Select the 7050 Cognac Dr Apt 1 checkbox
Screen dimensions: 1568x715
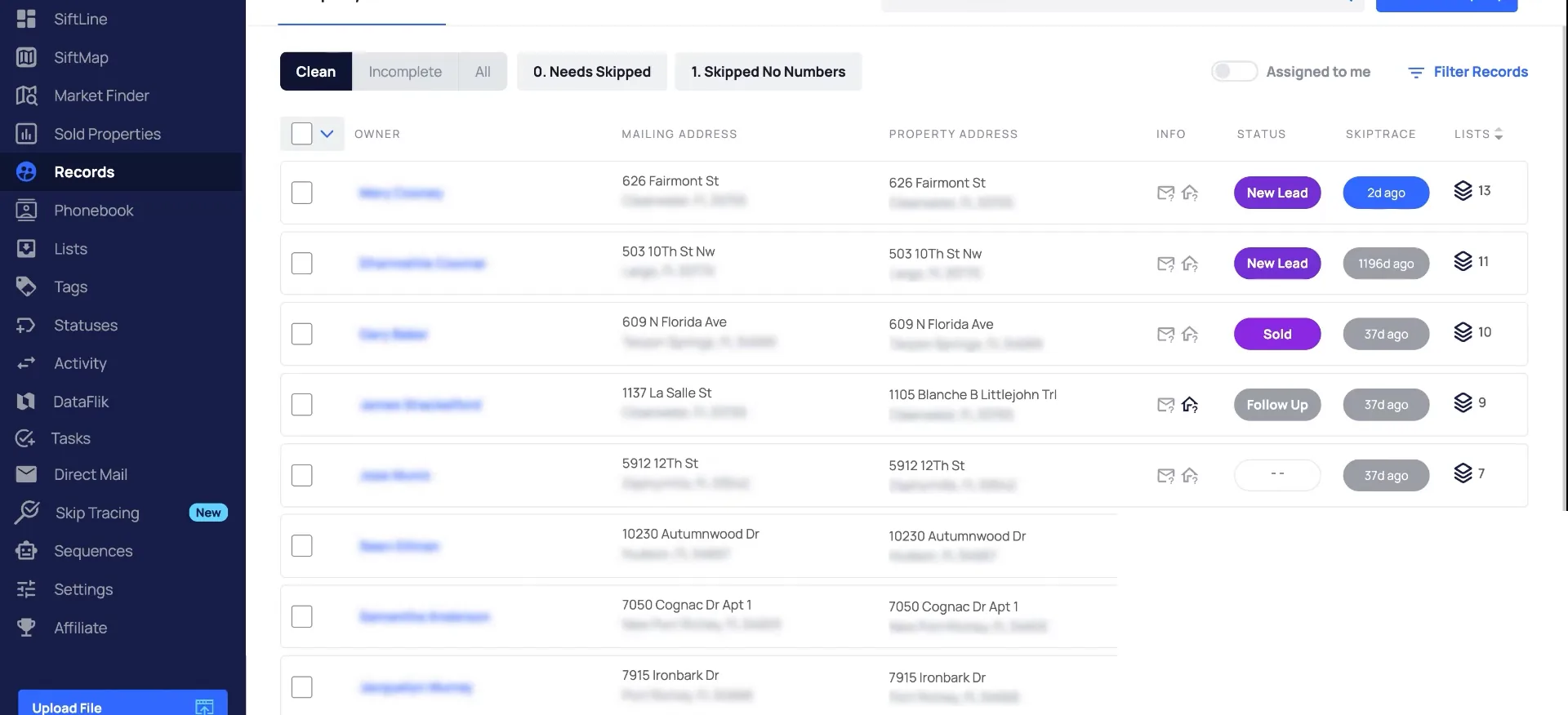[x=301, y=616]
